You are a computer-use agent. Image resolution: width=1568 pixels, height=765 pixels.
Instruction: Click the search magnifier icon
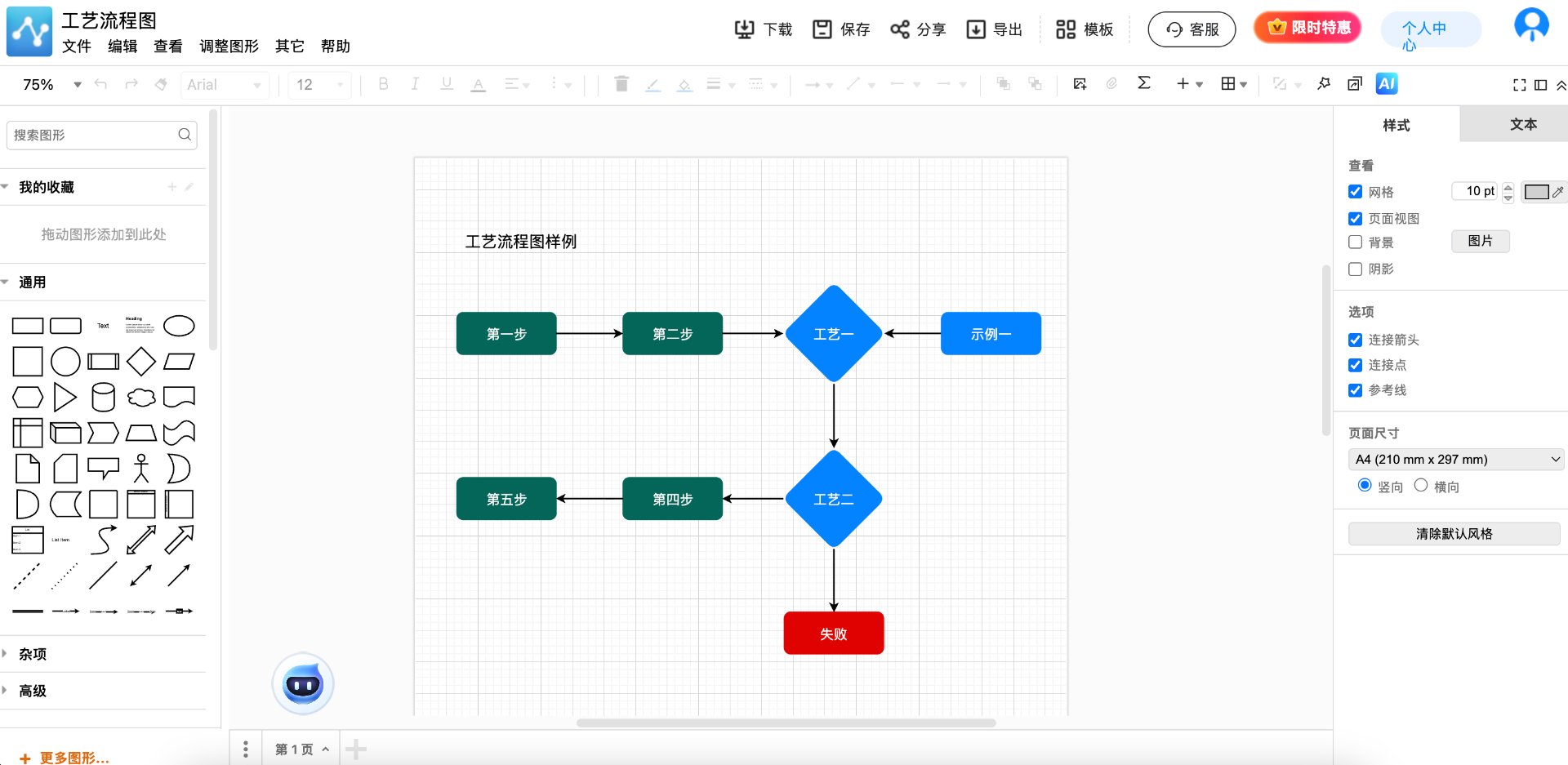tap(185, 135)
